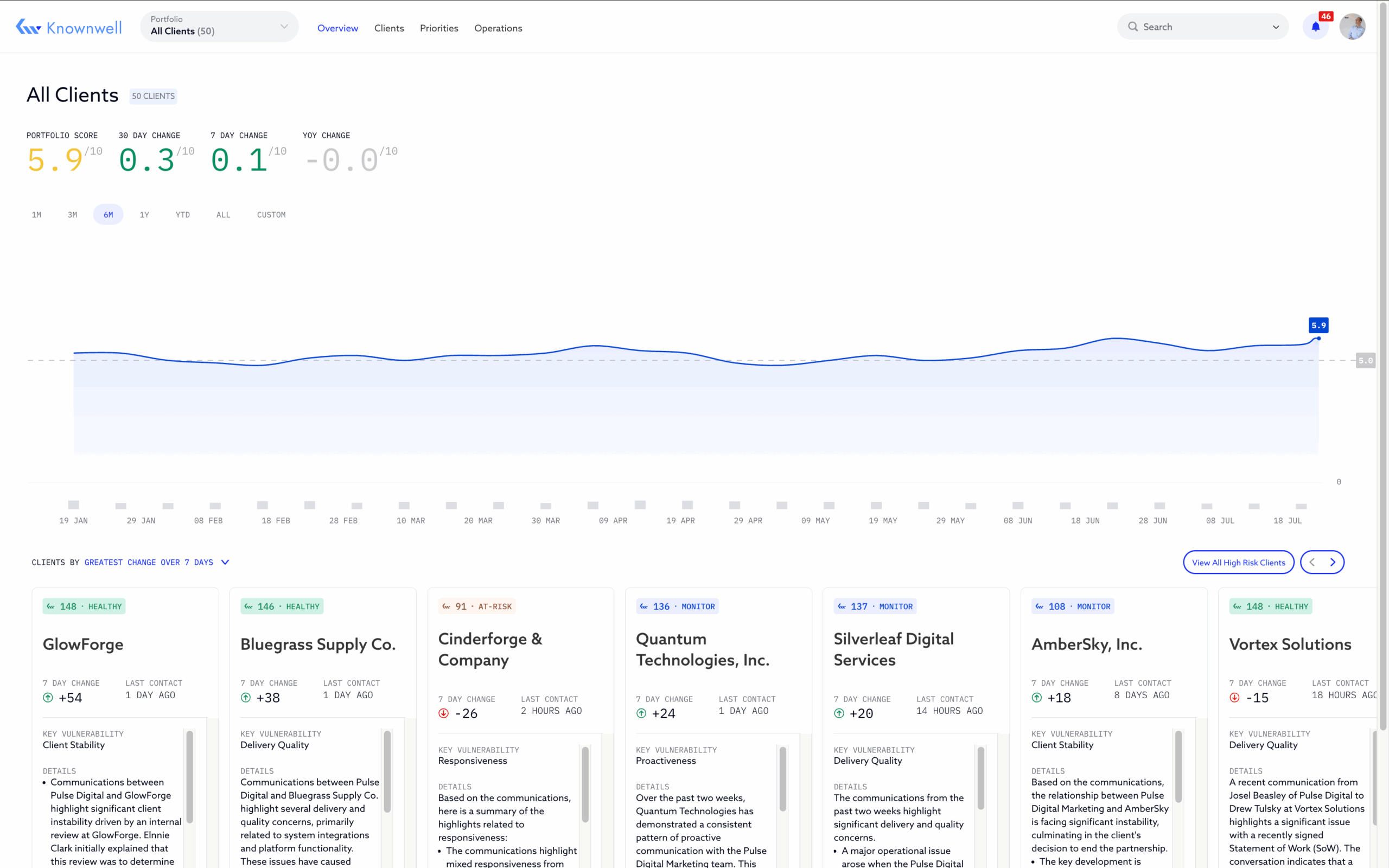Click the search magnifier icon
The width and height of the screenshot is (1389, 868).
[x=1133, y=27]
